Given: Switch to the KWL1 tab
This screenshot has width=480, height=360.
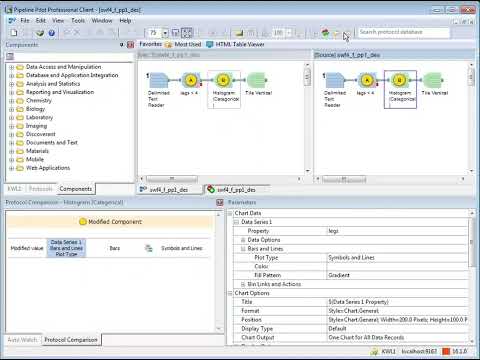Looking at the screenshot, I should tap(14, 189).
